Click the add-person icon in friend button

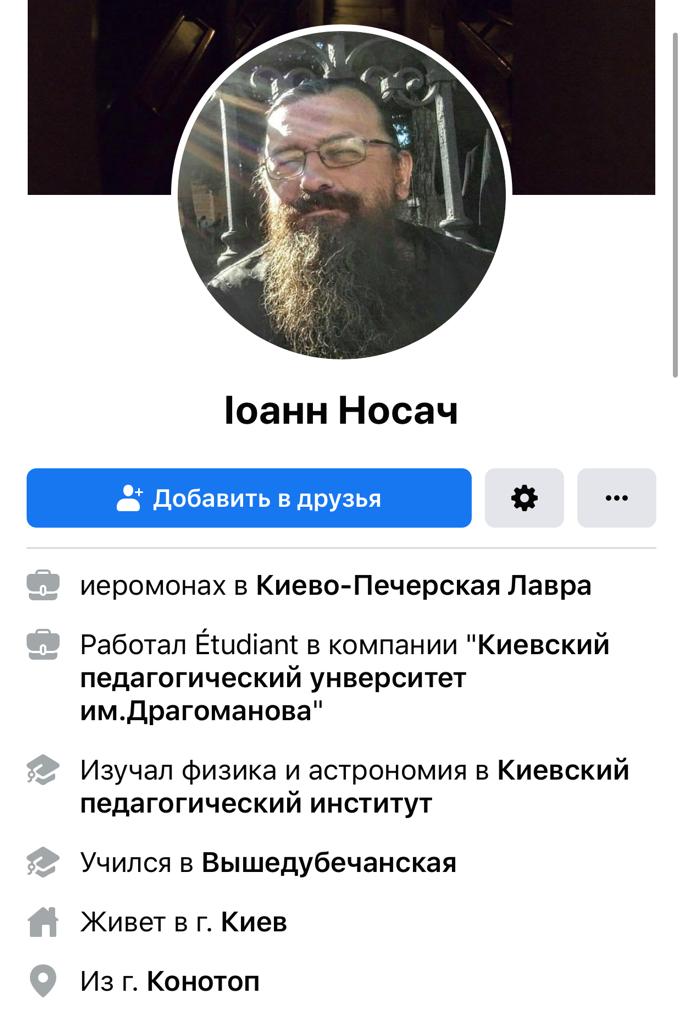pyautogui.click(x=129, y=498)
